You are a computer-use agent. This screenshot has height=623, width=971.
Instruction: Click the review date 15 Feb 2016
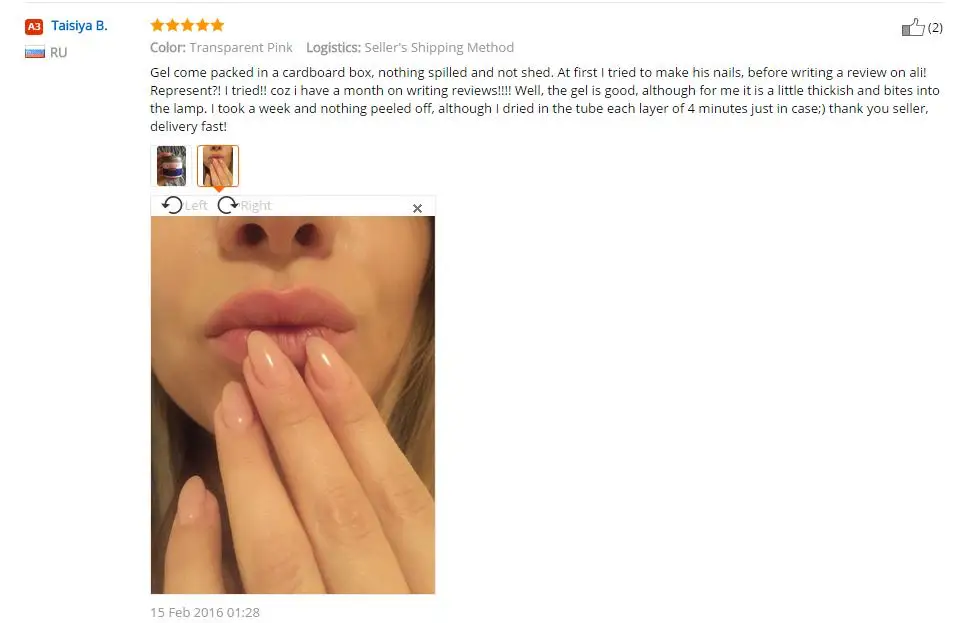coord(205,612)
